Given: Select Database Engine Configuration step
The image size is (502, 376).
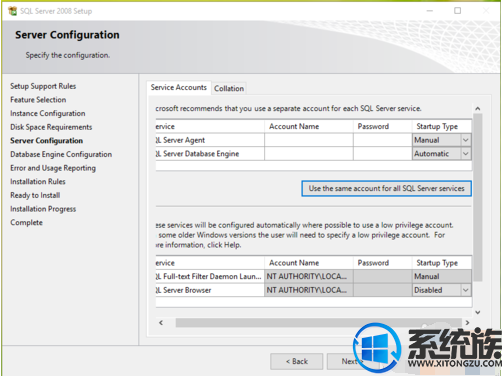Looking at the screenshot, I should [x=61, y=154].
